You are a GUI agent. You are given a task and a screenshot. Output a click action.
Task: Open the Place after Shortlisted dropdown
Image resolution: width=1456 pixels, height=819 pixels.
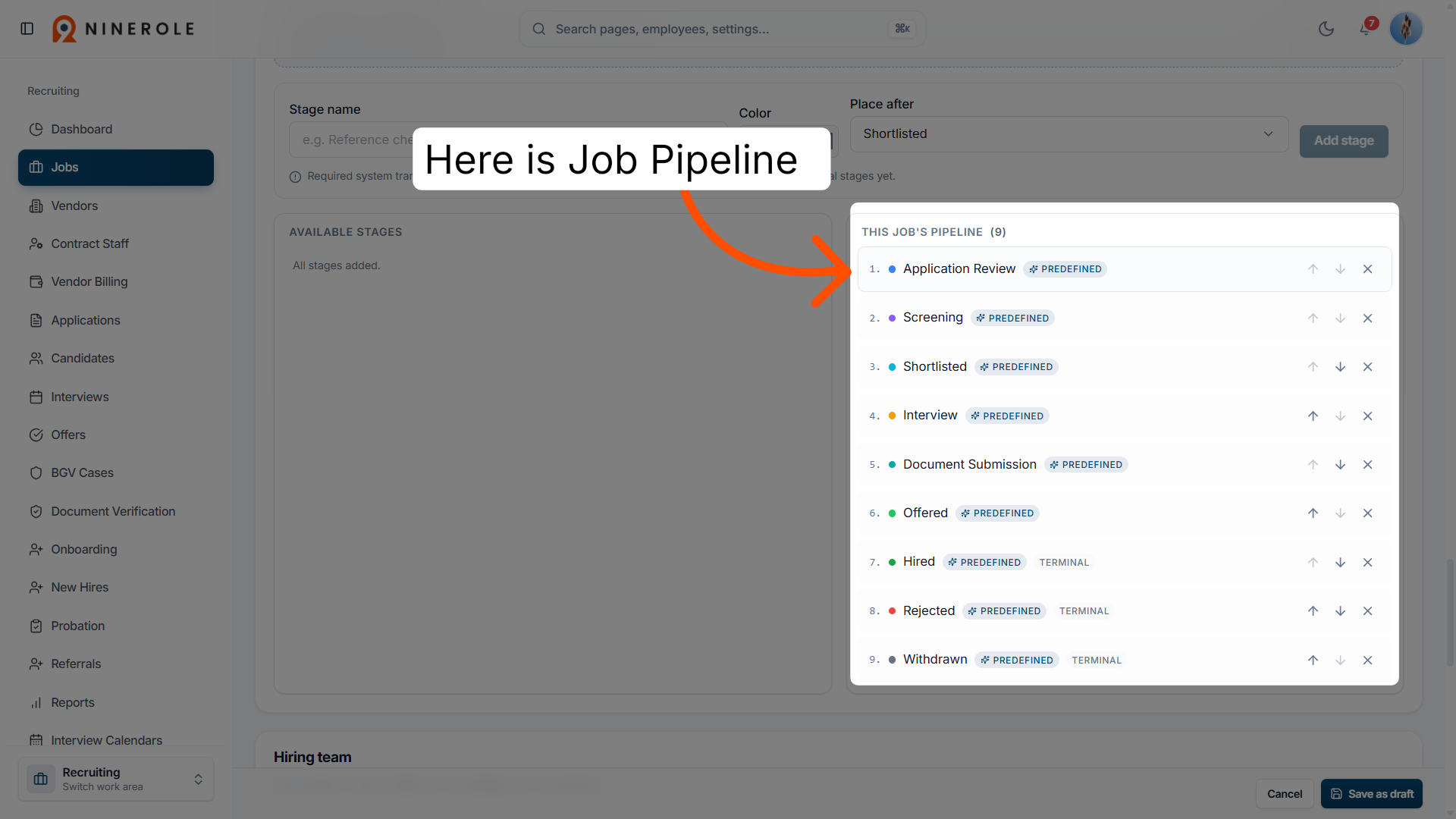coord(1069,134)
